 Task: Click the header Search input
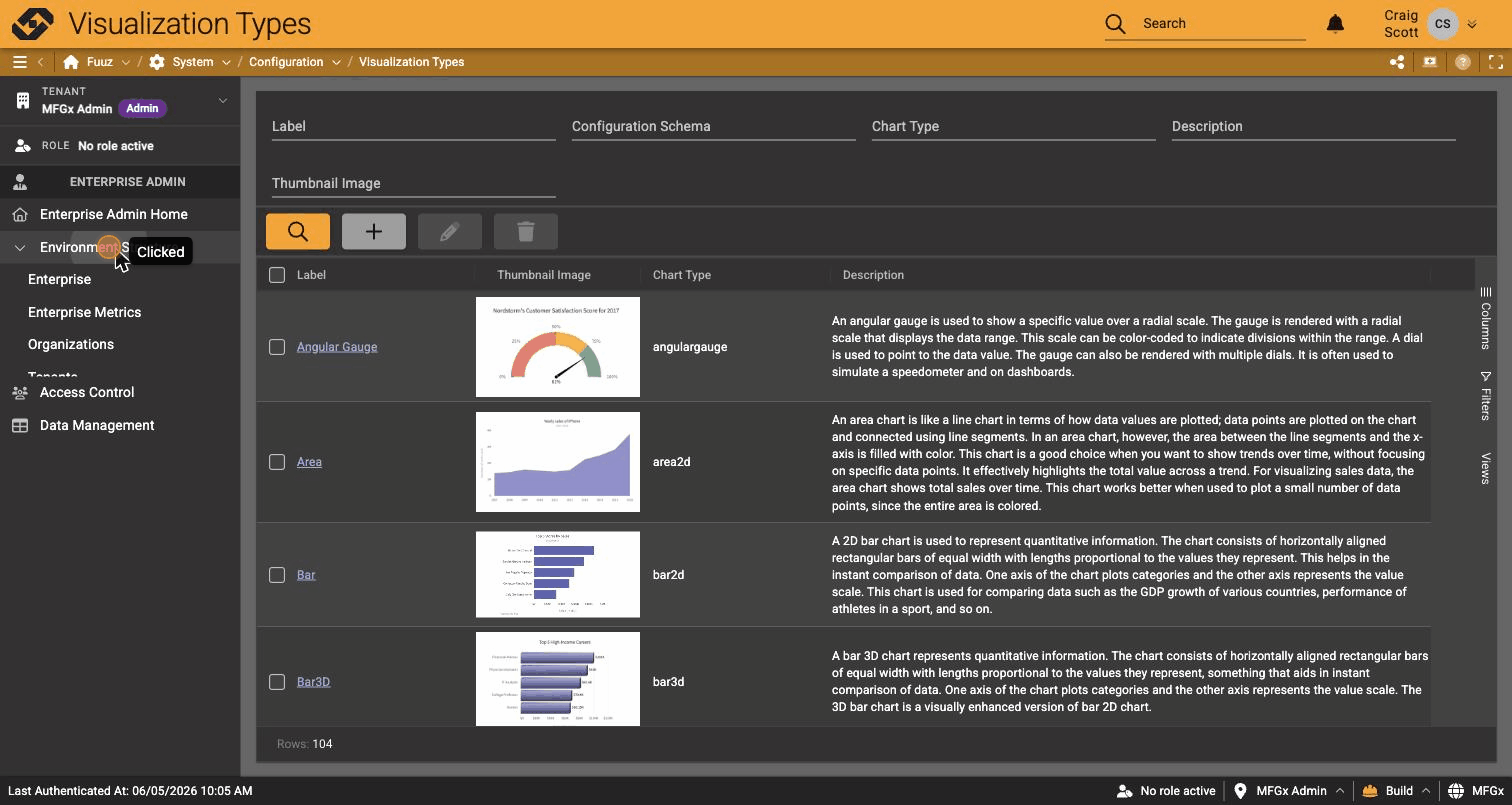(1223, 23)
